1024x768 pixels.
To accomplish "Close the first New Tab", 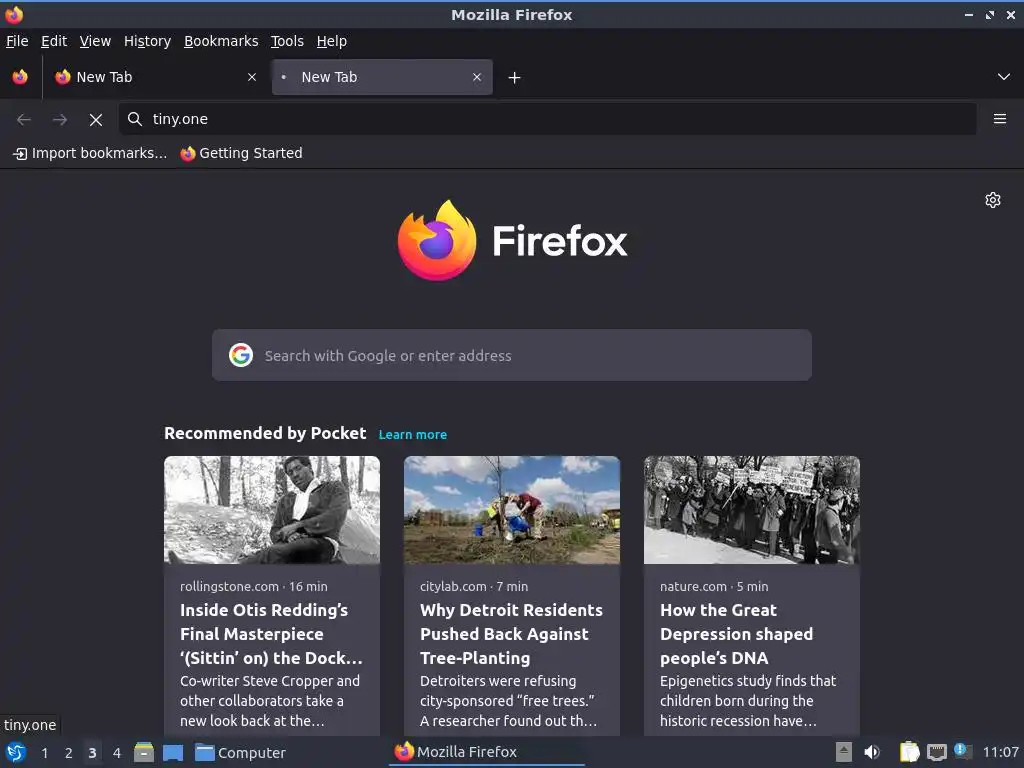I will 251,77.
